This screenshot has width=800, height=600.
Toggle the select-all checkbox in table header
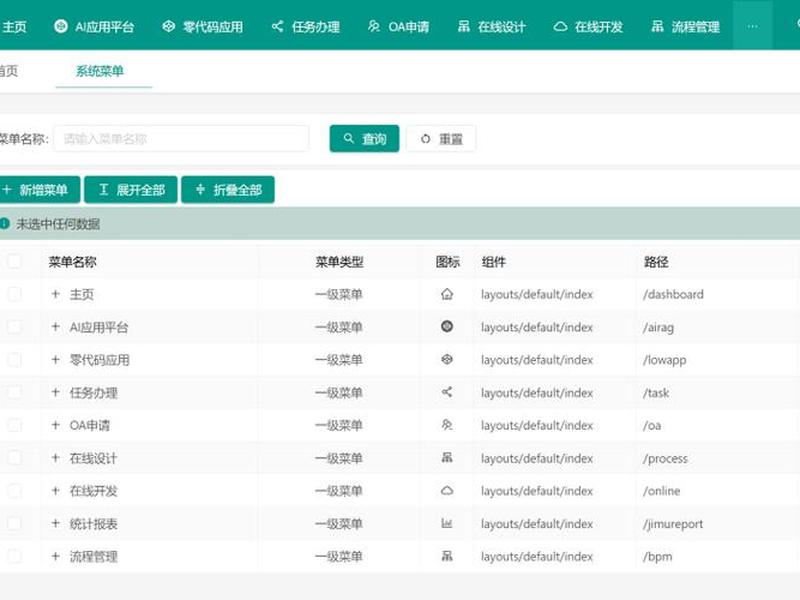point(14,261)
